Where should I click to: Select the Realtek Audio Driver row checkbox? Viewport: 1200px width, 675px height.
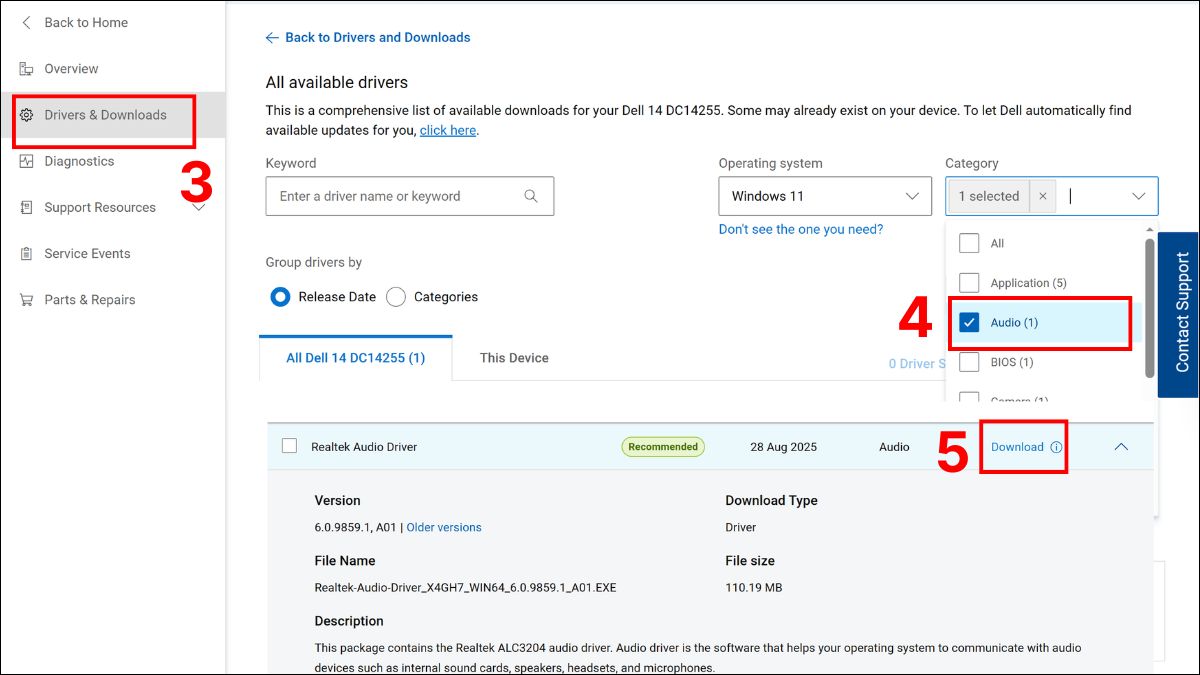(289, 446)
